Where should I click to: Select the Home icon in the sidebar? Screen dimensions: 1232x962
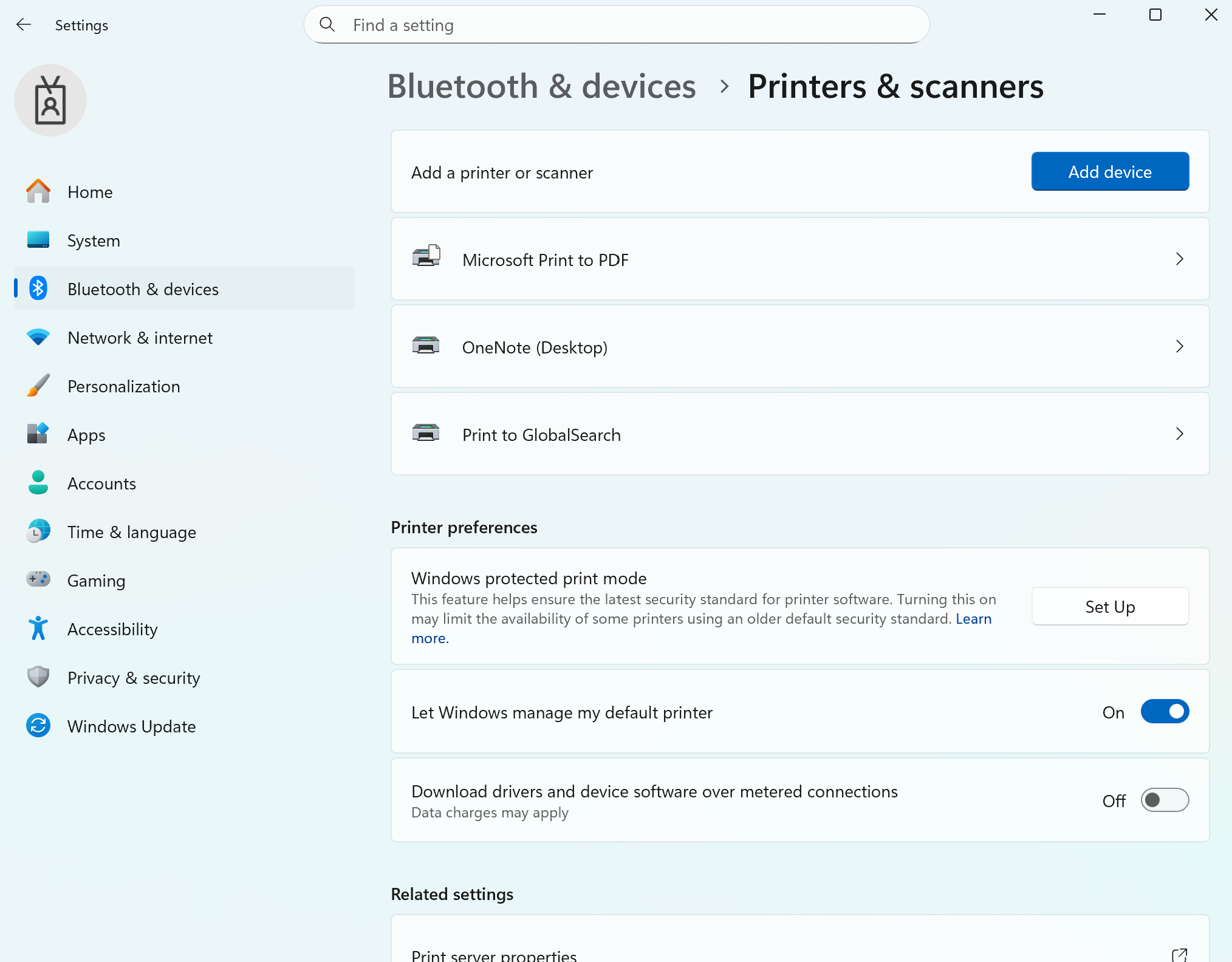click(38, 191)
